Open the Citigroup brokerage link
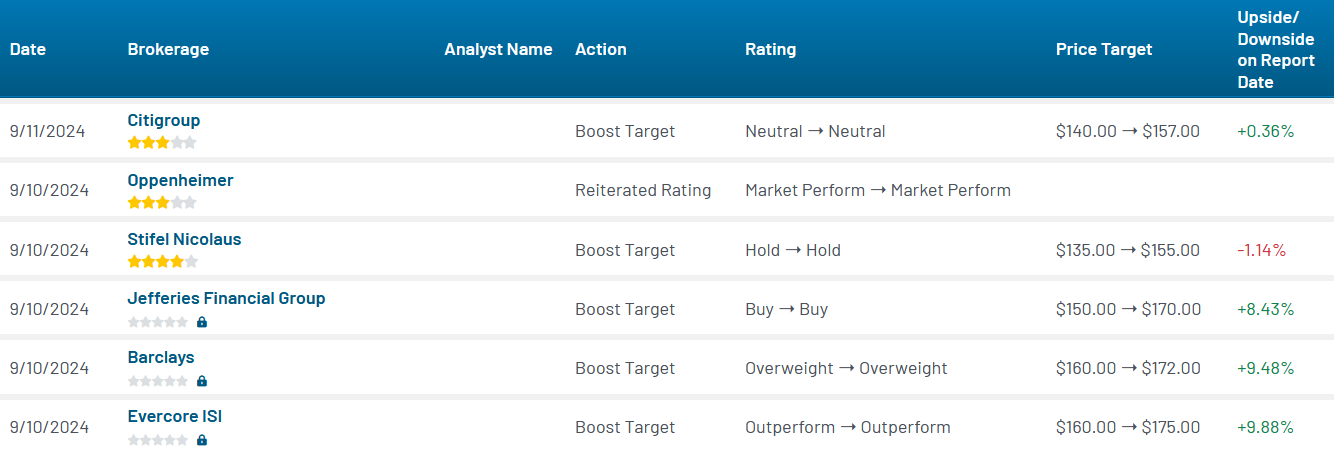 click(x=164, y=120)
